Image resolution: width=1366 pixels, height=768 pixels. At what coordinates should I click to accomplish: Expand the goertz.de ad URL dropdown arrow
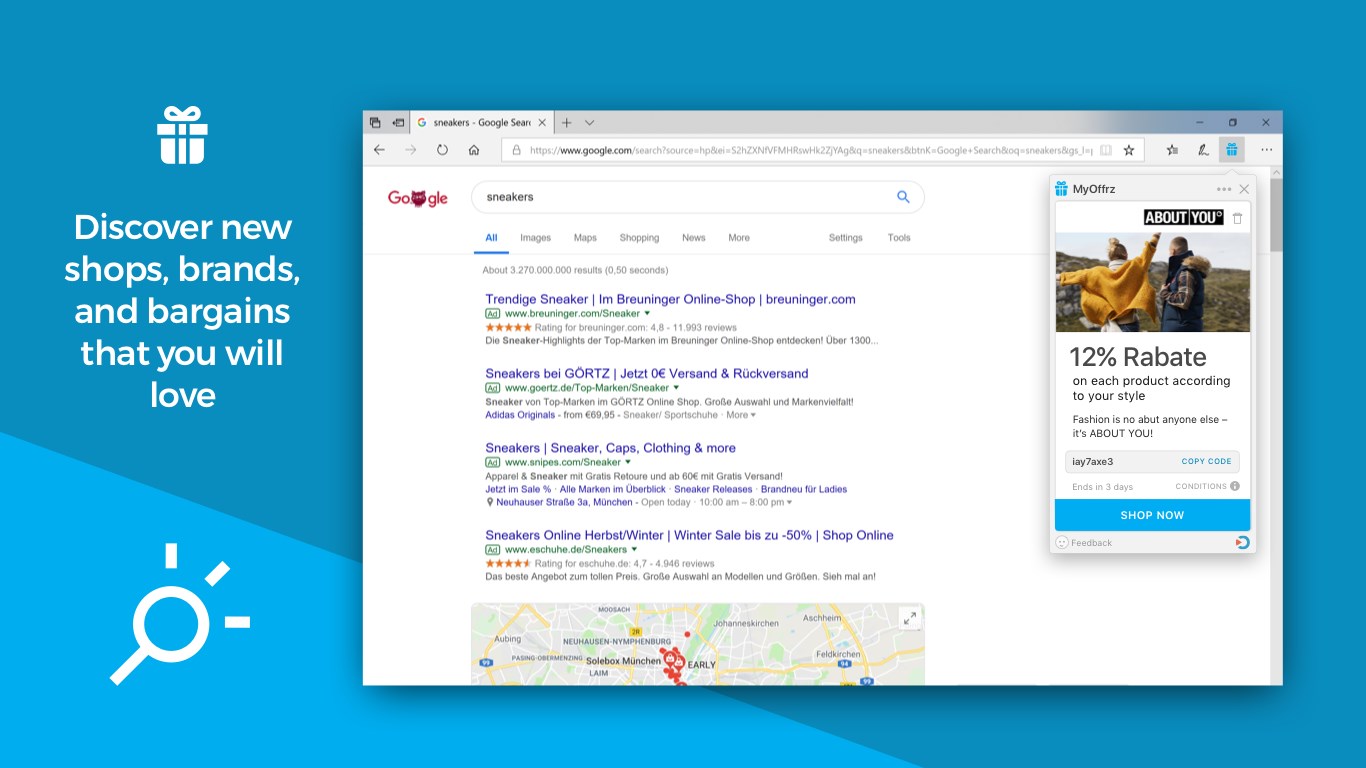[676, 388]
